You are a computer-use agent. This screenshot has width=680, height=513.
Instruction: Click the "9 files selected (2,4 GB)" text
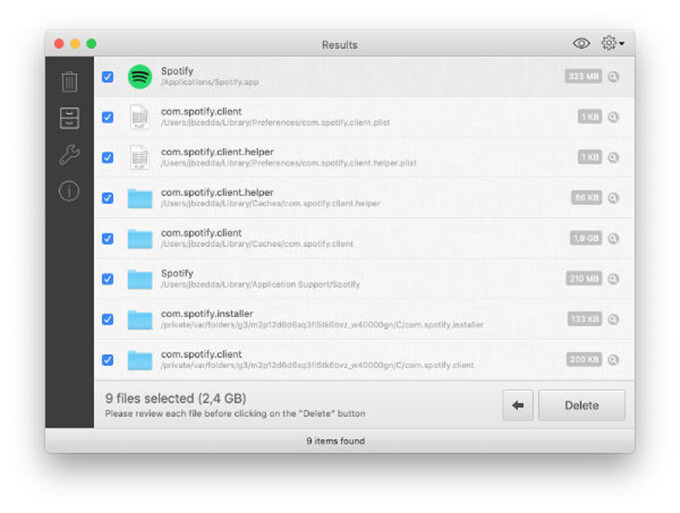176,398
